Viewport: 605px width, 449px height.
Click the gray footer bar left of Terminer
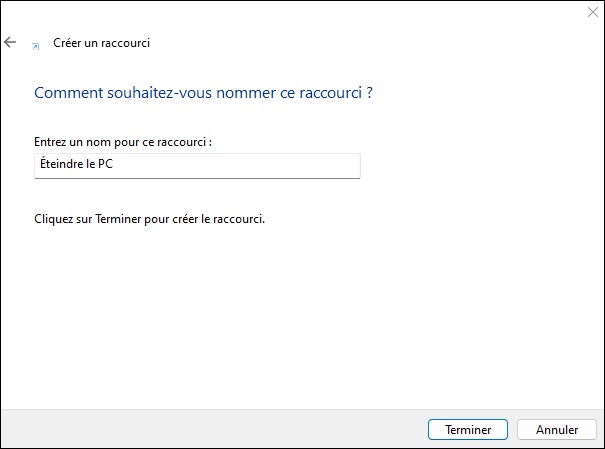212,429
